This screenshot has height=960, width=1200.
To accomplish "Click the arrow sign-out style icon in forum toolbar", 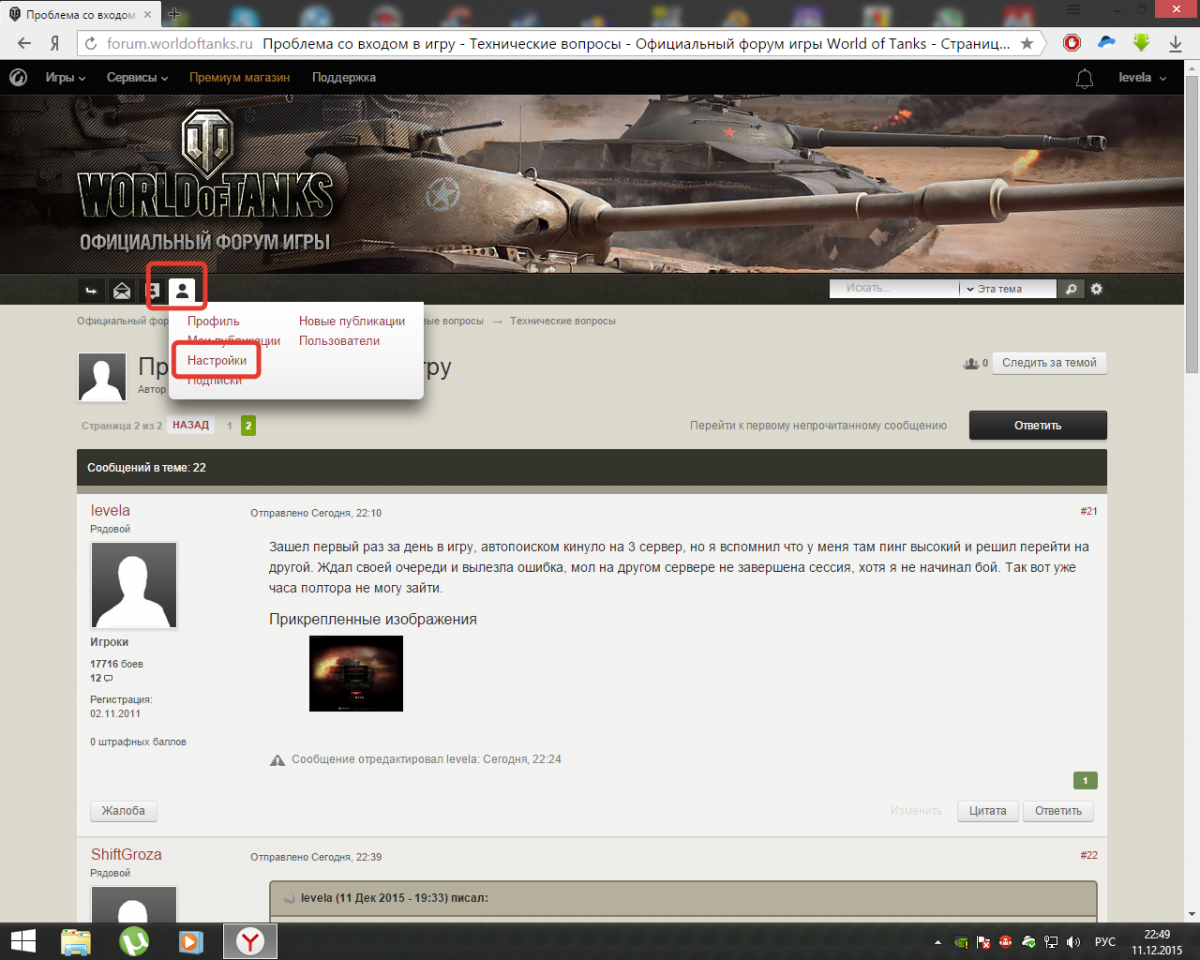I will [91, 290].
